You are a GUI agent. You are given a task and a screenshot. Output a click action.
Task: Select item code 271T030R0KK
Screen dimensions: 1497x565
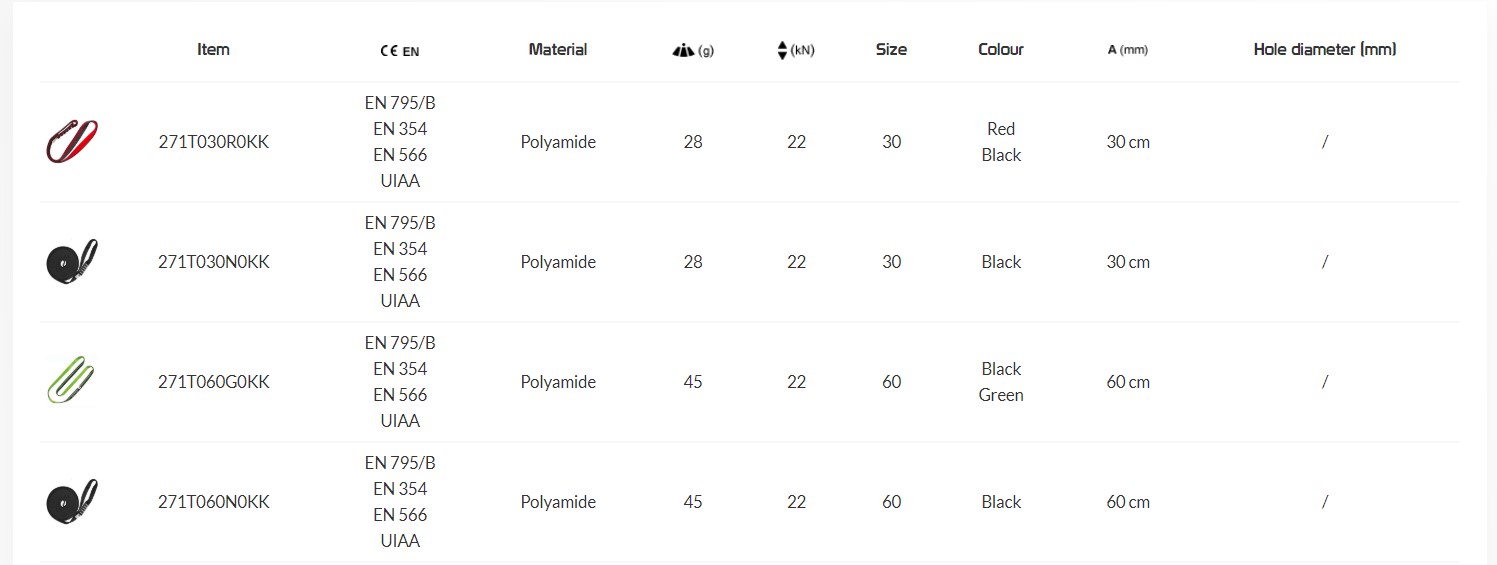click(213, 142)
